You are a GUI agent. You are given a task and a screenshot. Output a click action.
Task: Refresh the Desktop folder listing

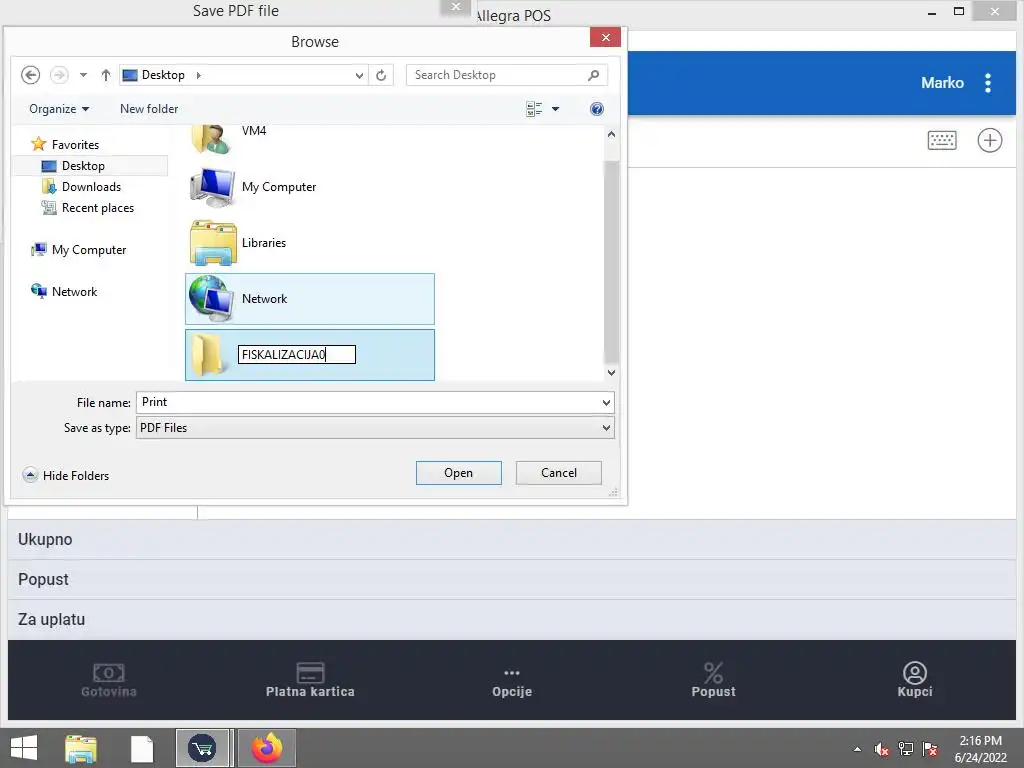(381, 75)
